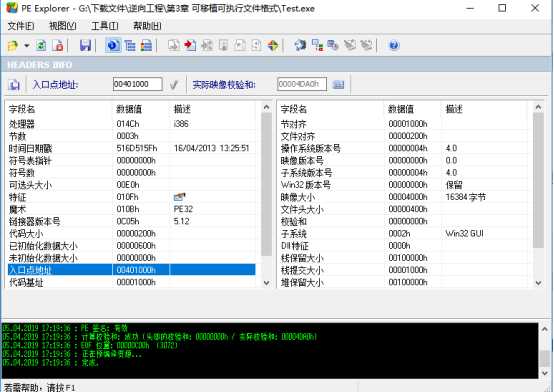
Task: Select the 代码大小 row
Action: click(x=131, y=234)
